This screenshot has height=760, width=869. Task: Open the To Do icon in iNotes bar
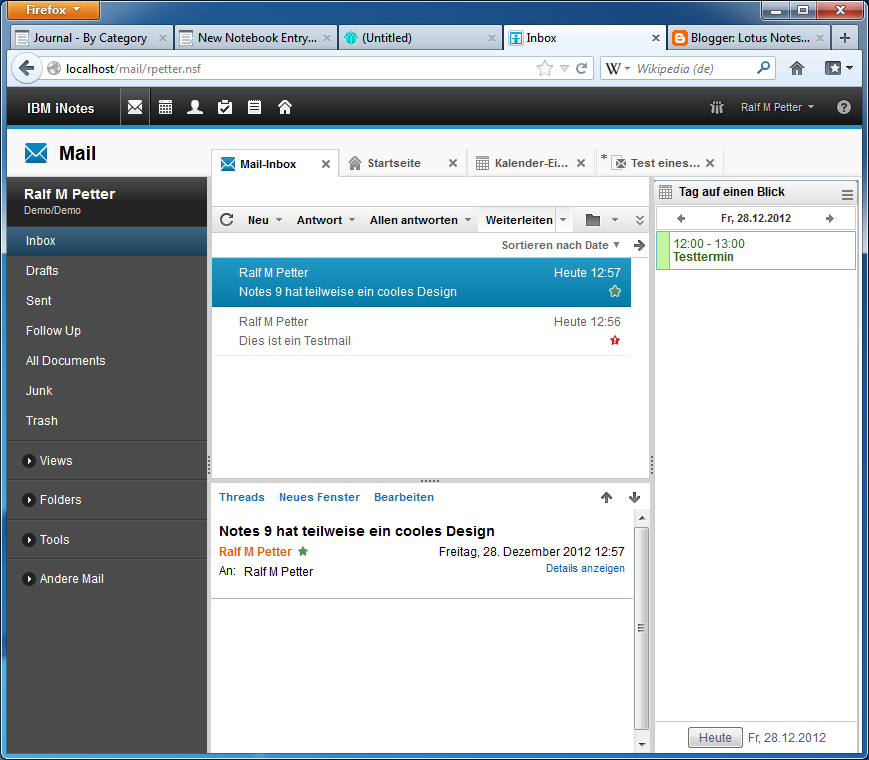pyautogui.click(x=225, y=107)
